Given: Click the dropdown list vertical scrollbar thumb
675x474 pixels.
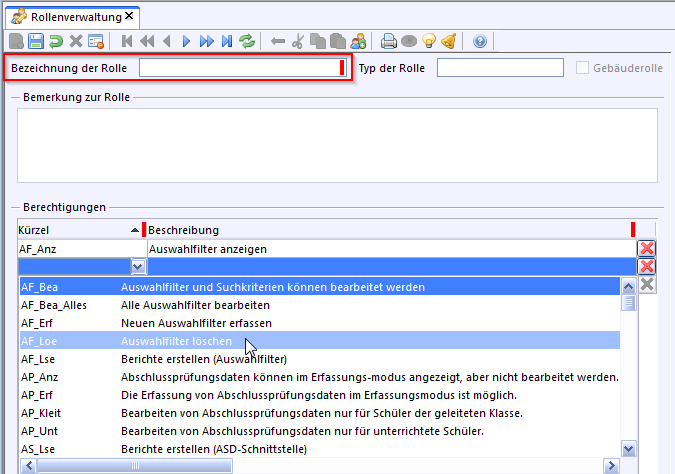Looking at the screenshot, I should point(629,303).
